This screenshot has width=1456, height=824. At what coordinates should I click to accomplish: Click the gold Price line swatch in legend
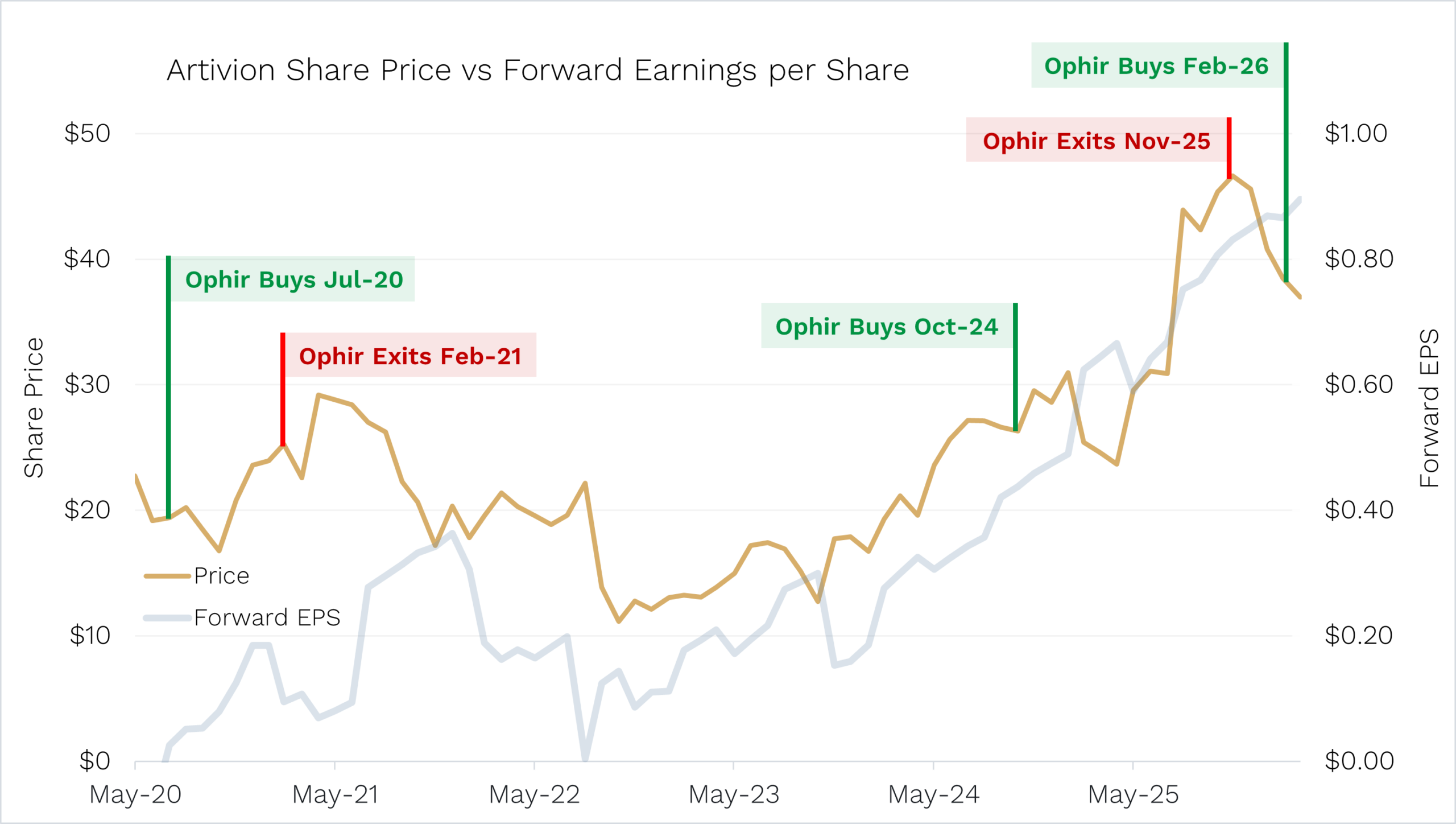(x=167, y=576)
